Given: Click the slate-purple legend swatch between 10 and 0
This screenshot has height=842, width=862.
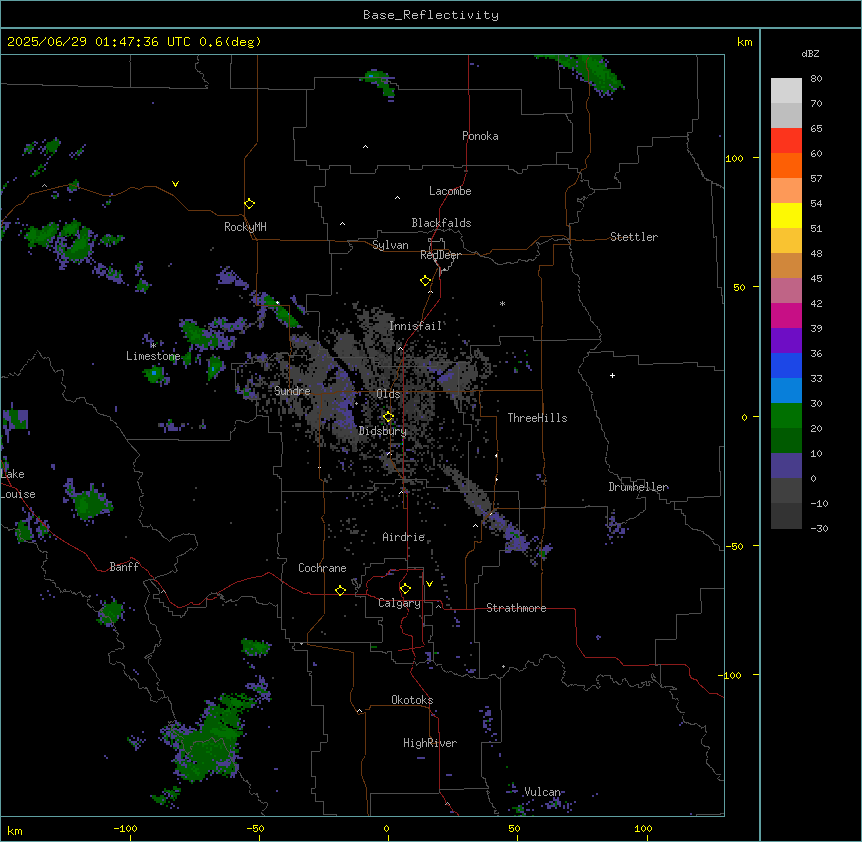Looking at the screenshot, I should (x=786, y=466).
